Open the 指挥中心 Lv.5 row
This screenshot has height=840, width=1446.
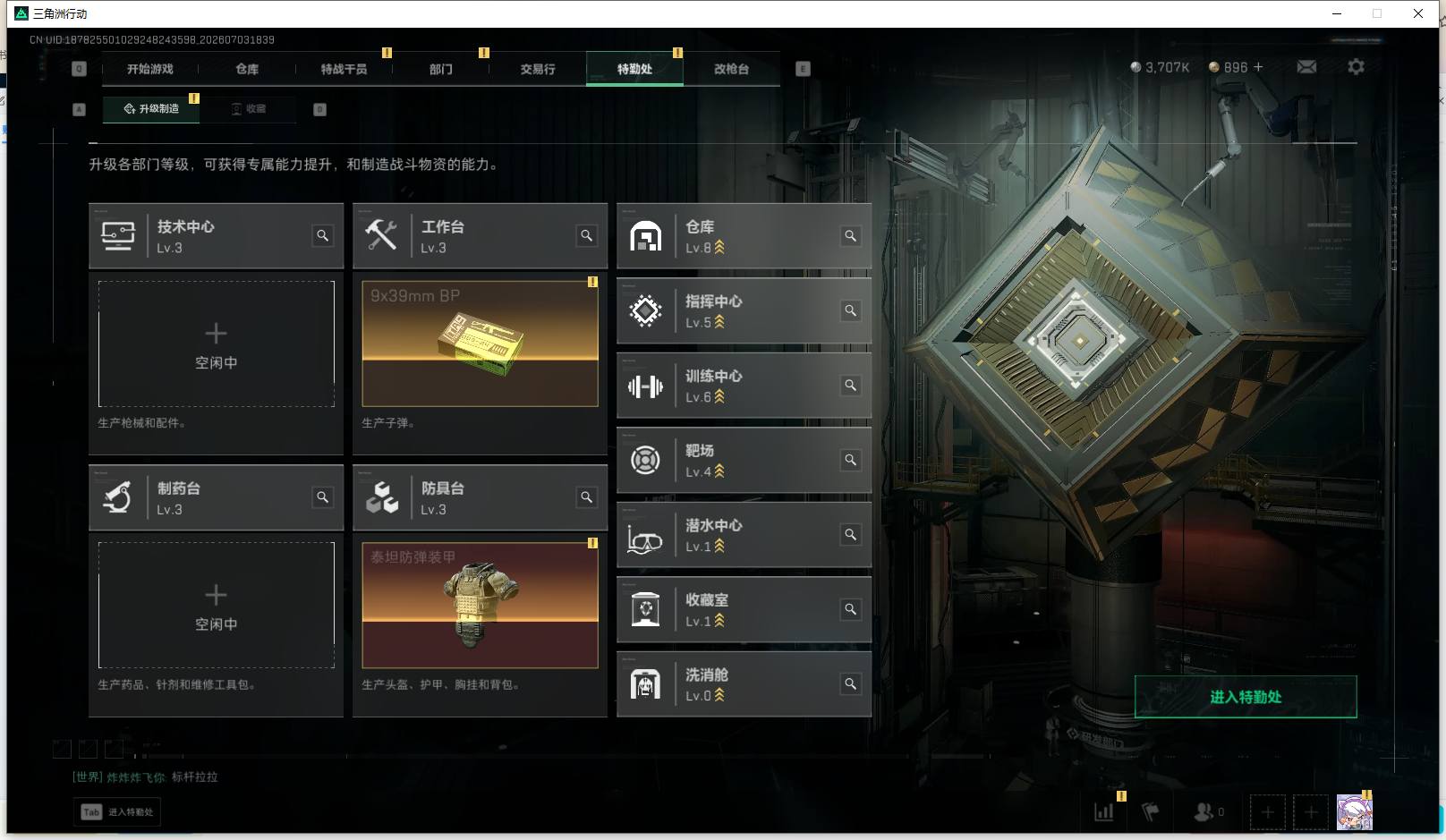[744, 311]
